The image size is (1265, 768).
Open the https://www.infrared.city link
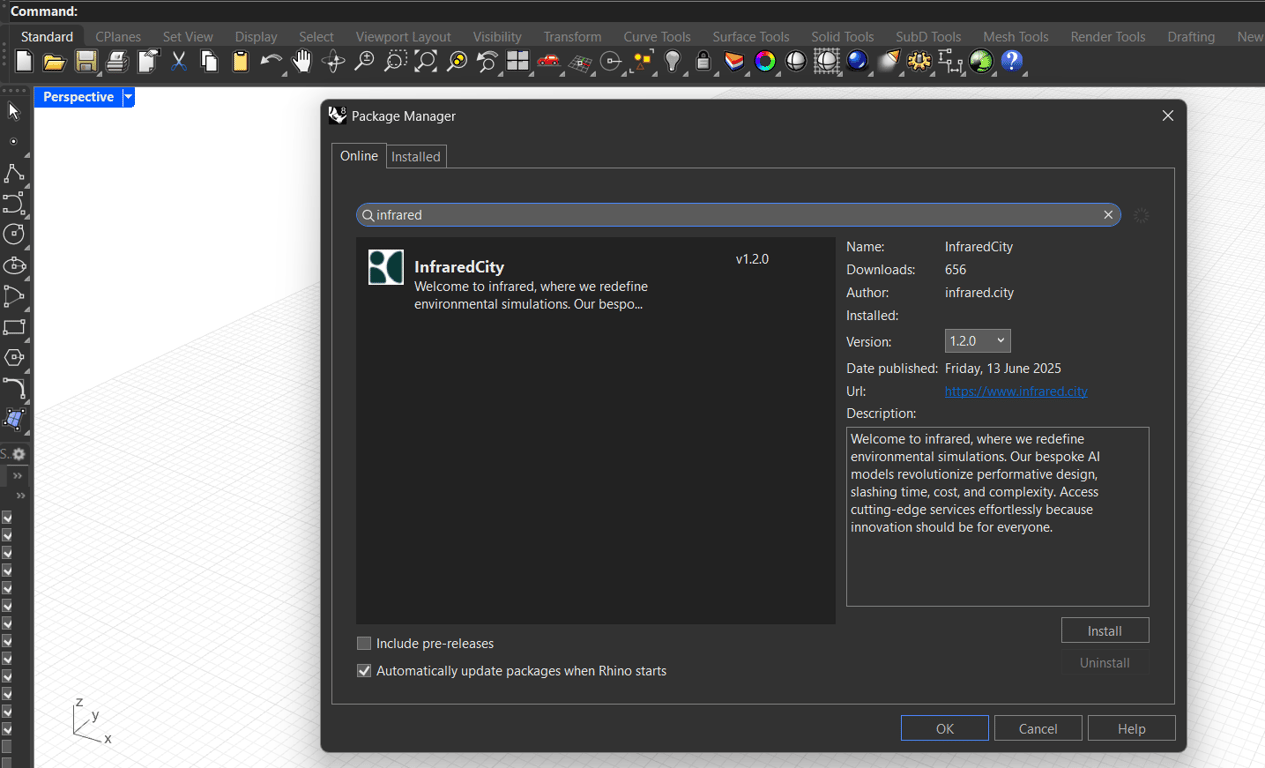click(x=1016, y=392)
